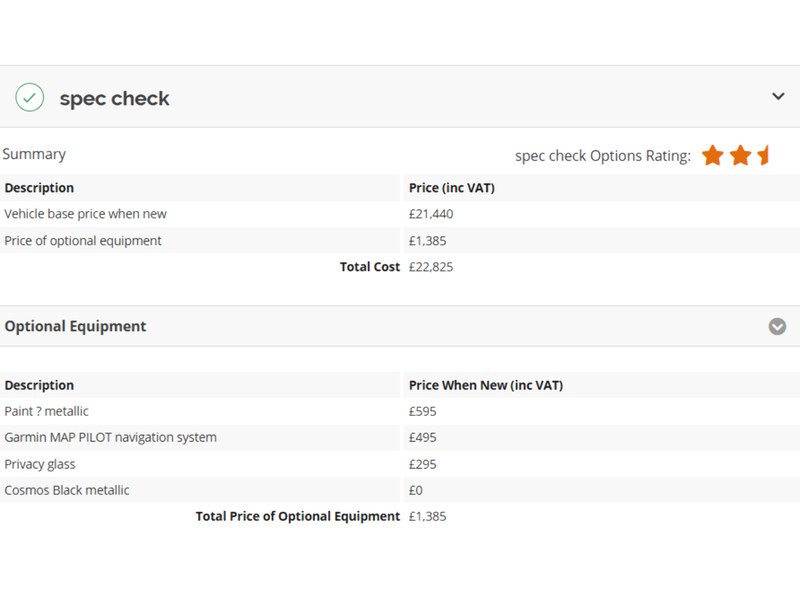Click Garmin MAP PILOT navigation system entry
This screenshot has width=800, height=600.
click(x=110, y=437)
